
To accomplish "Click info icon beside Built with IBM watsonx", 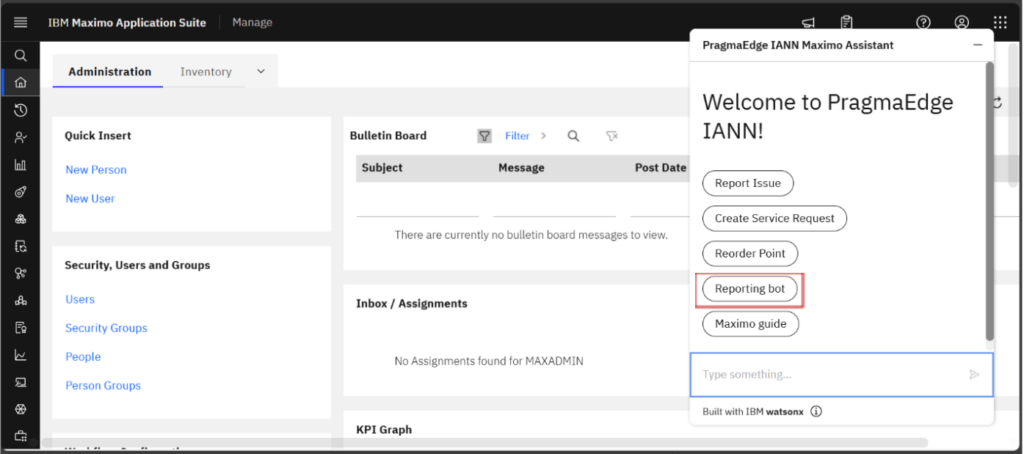I will [816, 412].
